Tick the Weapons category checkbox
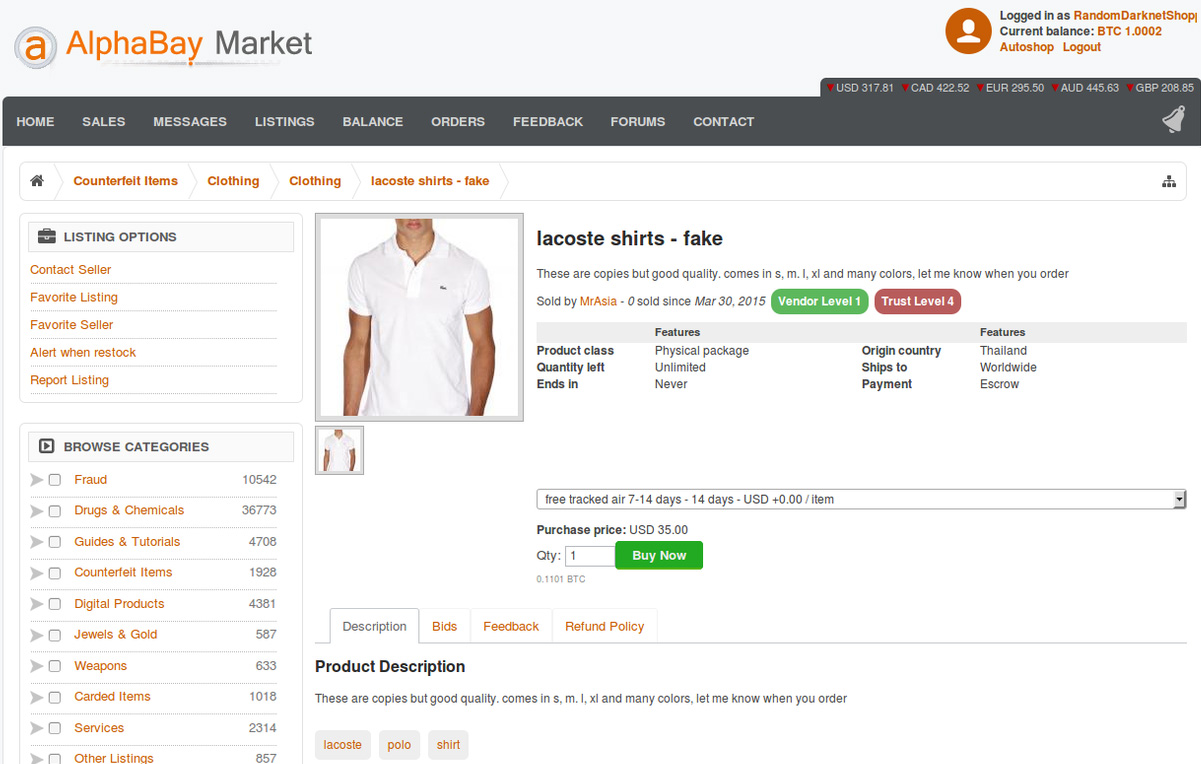1201x764 pixels. point(55,666)
